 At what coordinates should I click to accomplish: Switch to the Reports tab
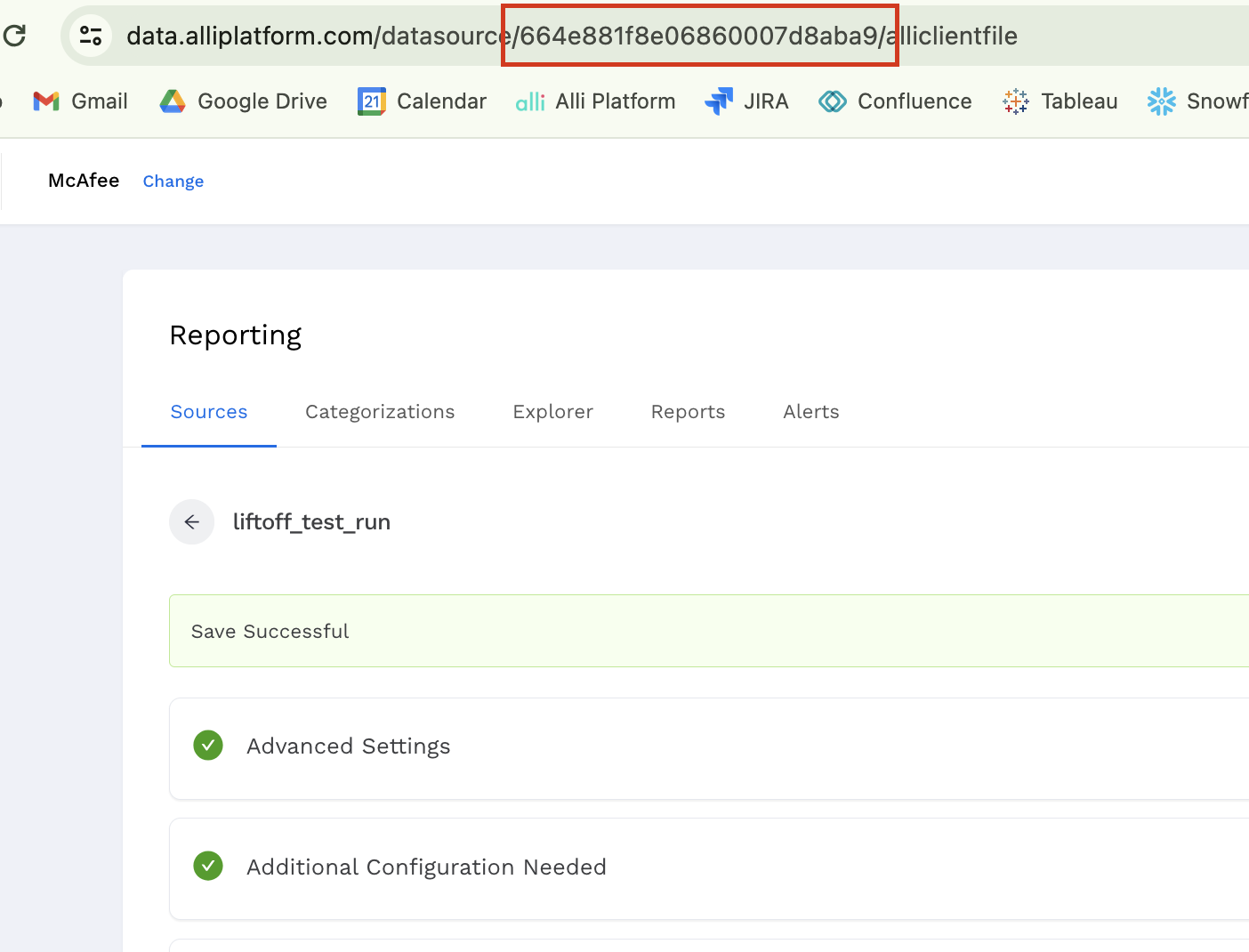pyautogui.click(x=688, y=412)
